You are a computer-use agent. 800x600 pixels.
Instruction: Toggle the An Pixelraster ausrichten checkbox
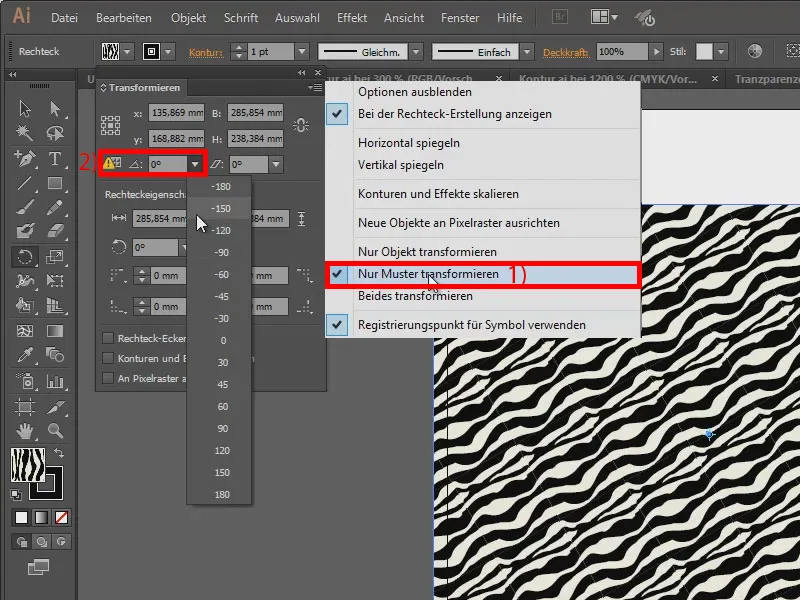[x=108, y=378]
